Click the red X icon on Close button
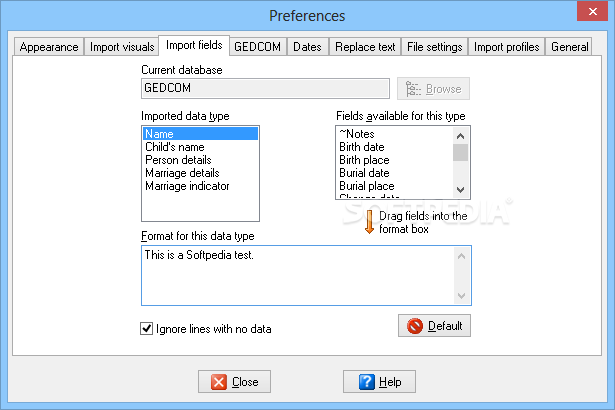 [x=219, y=382]
